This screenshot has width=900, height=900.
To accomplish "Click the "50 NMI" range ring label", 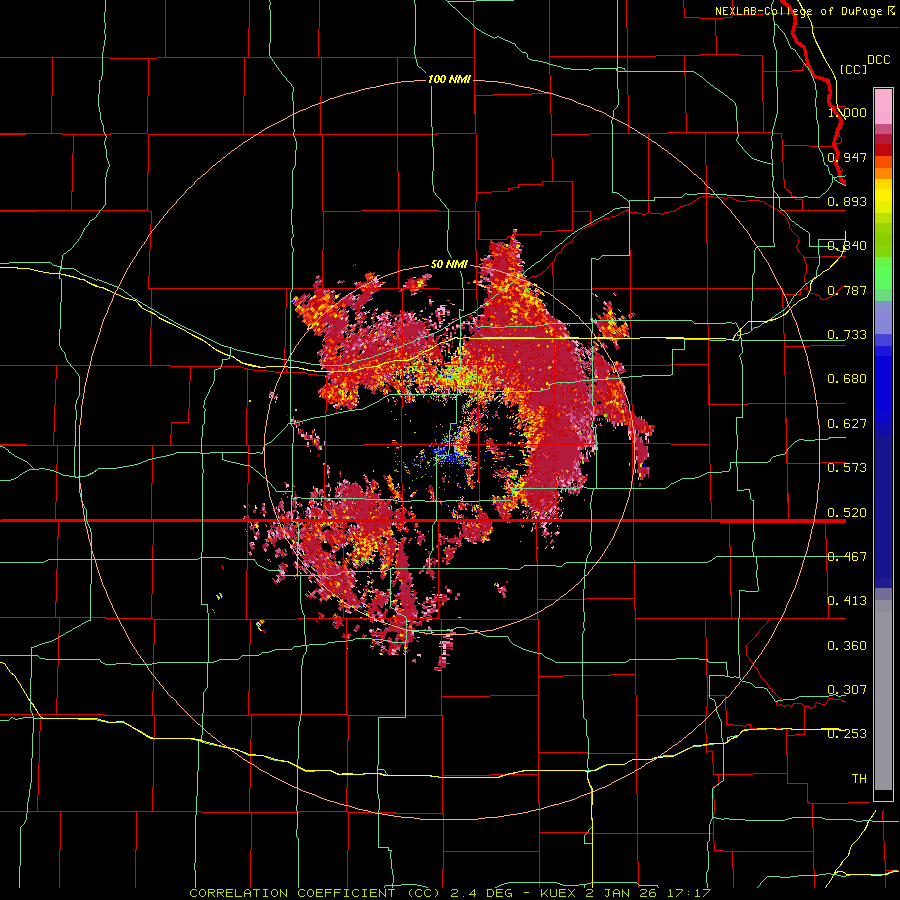I will pyautogui.click(x=449, y=265).
